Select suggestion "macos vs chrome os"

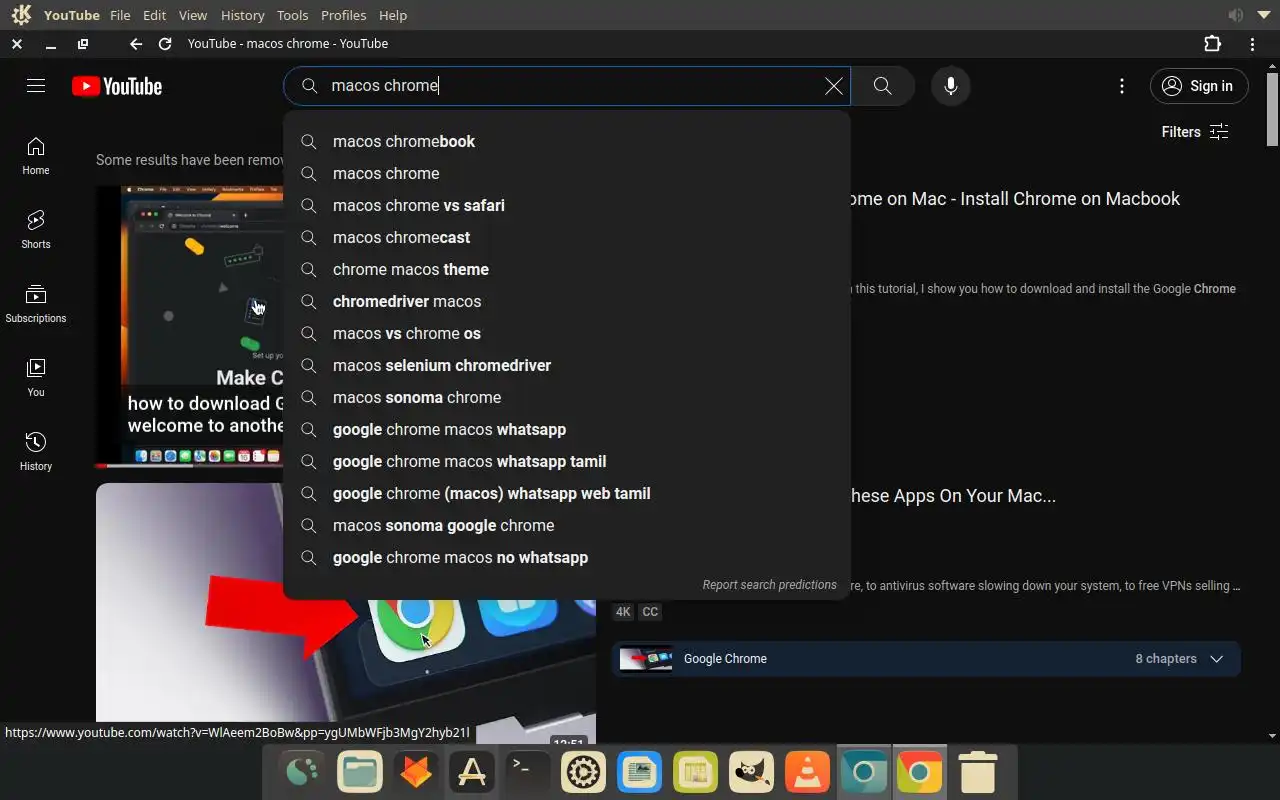tap(567, 334)
